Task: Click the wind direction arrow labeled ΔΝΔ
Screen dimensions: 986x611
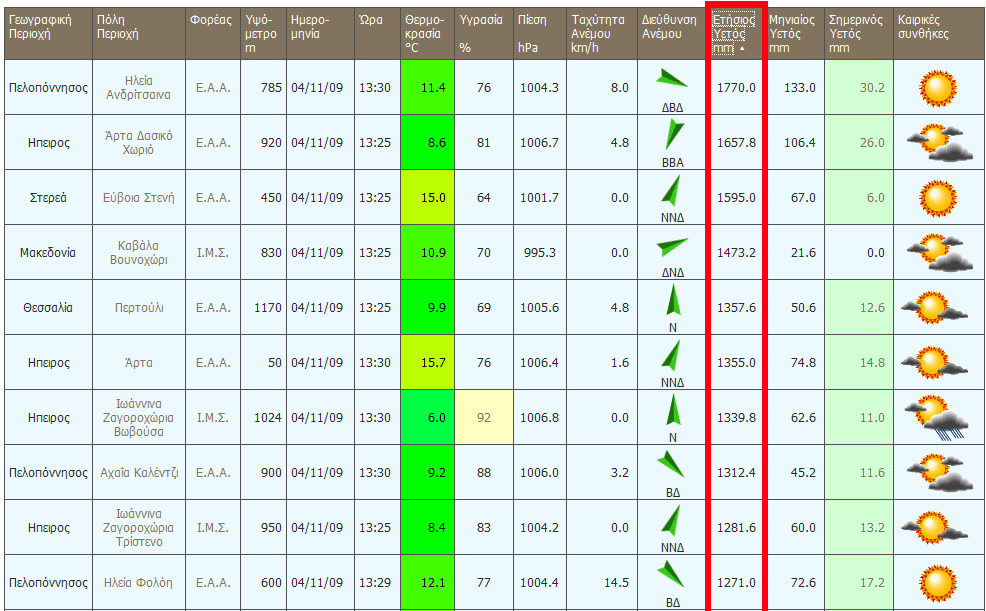Action: pos(672,245)
